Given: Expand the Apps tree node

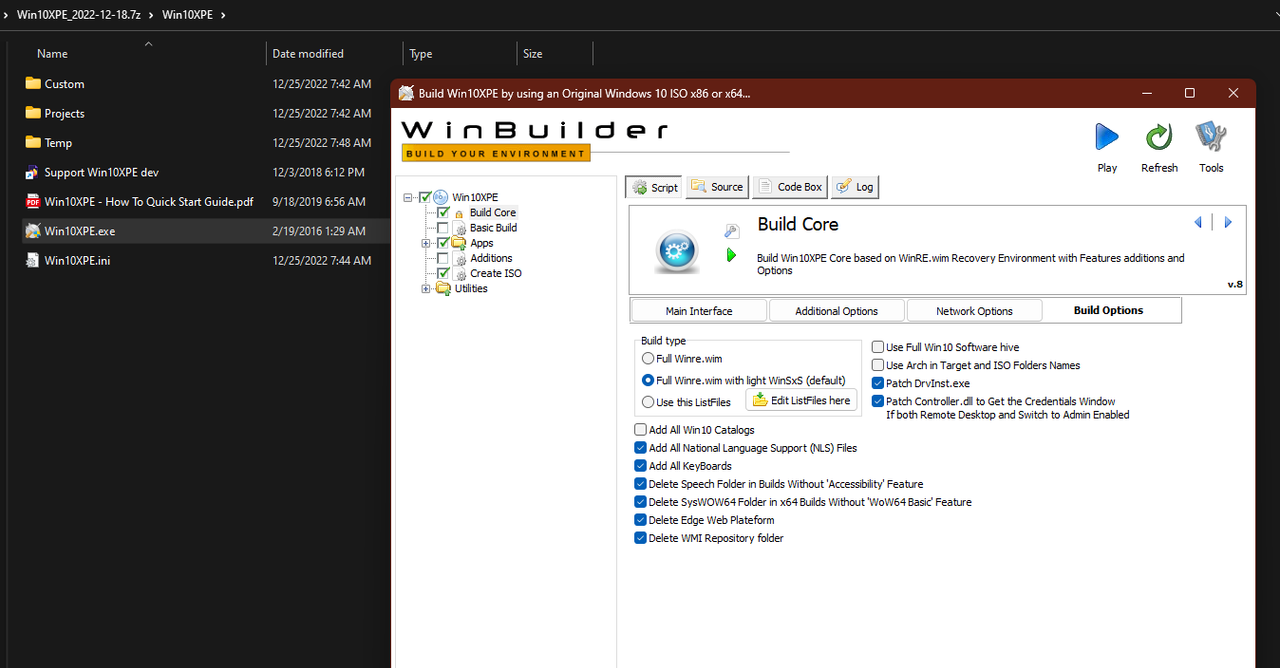Looking at the screenshot, I should [426, 243].
